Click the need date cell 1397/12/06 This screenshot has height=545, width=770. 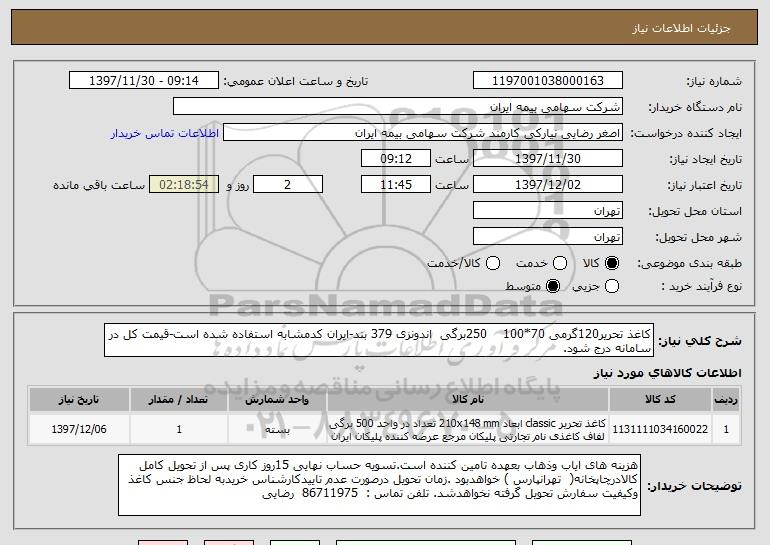79,429
